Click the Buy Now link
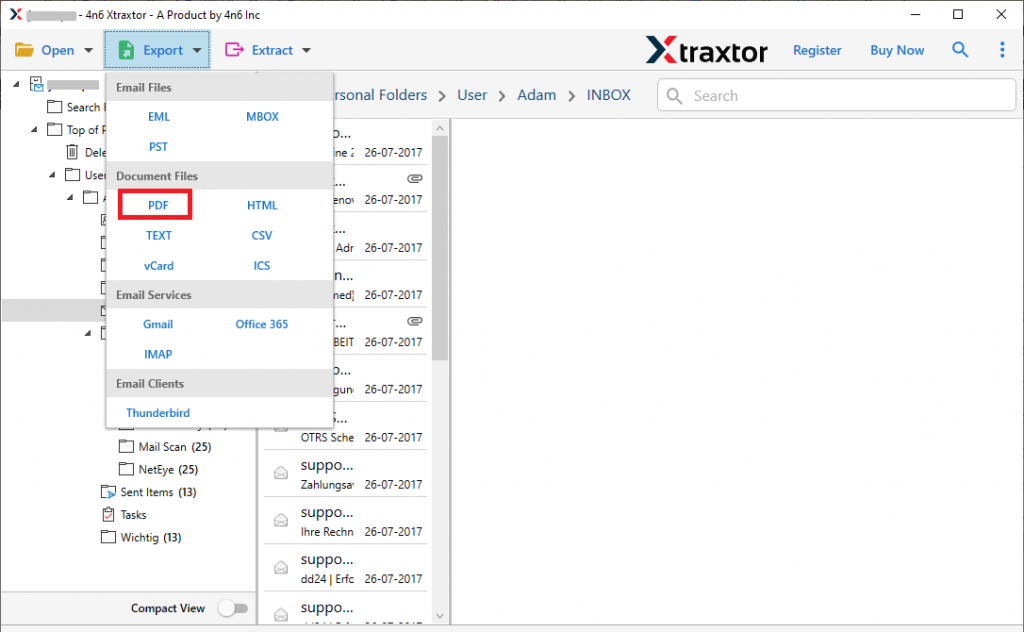 click(x=897, y=50)
